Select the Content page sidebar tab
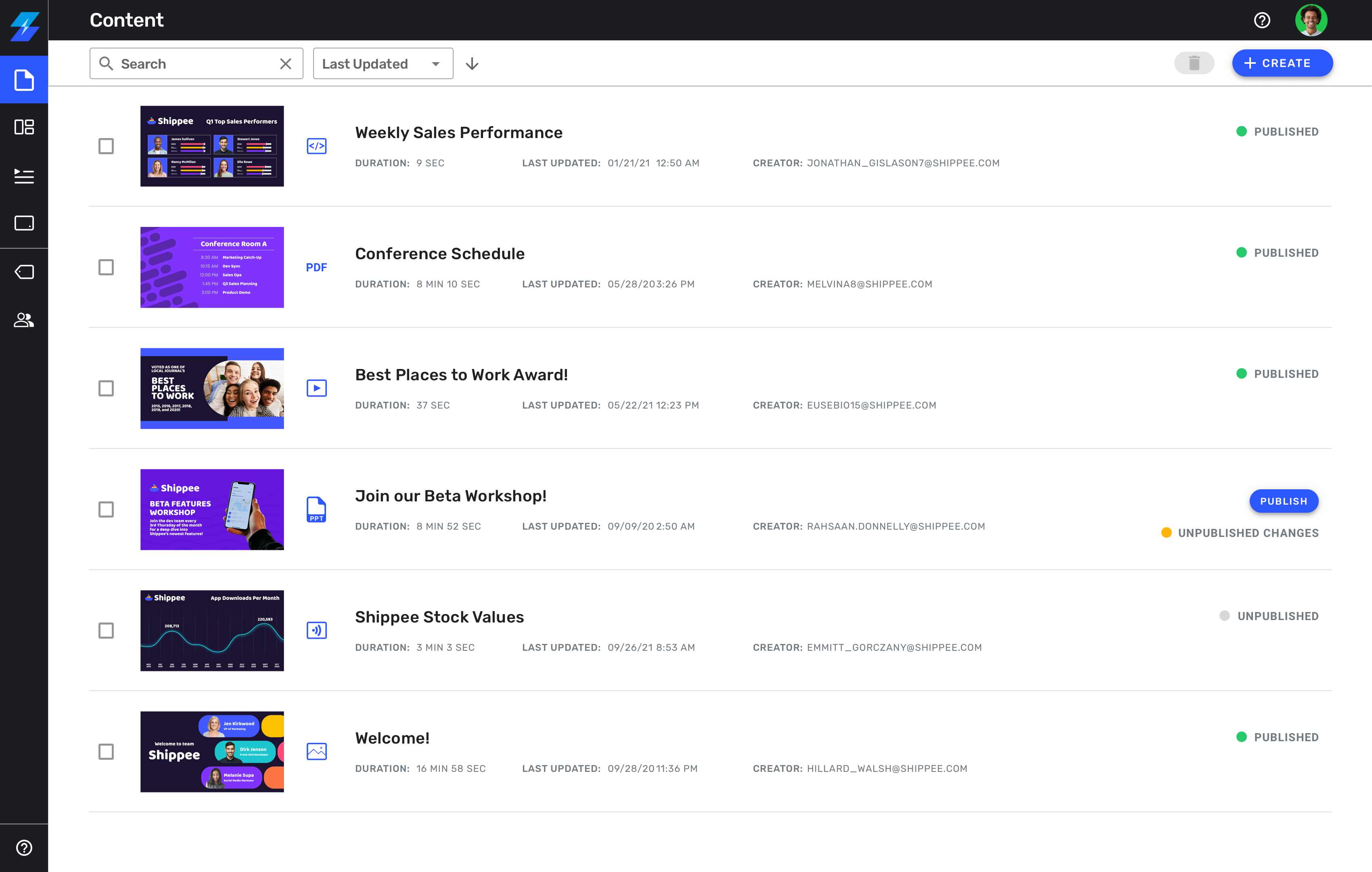 [x=24, y=80]
